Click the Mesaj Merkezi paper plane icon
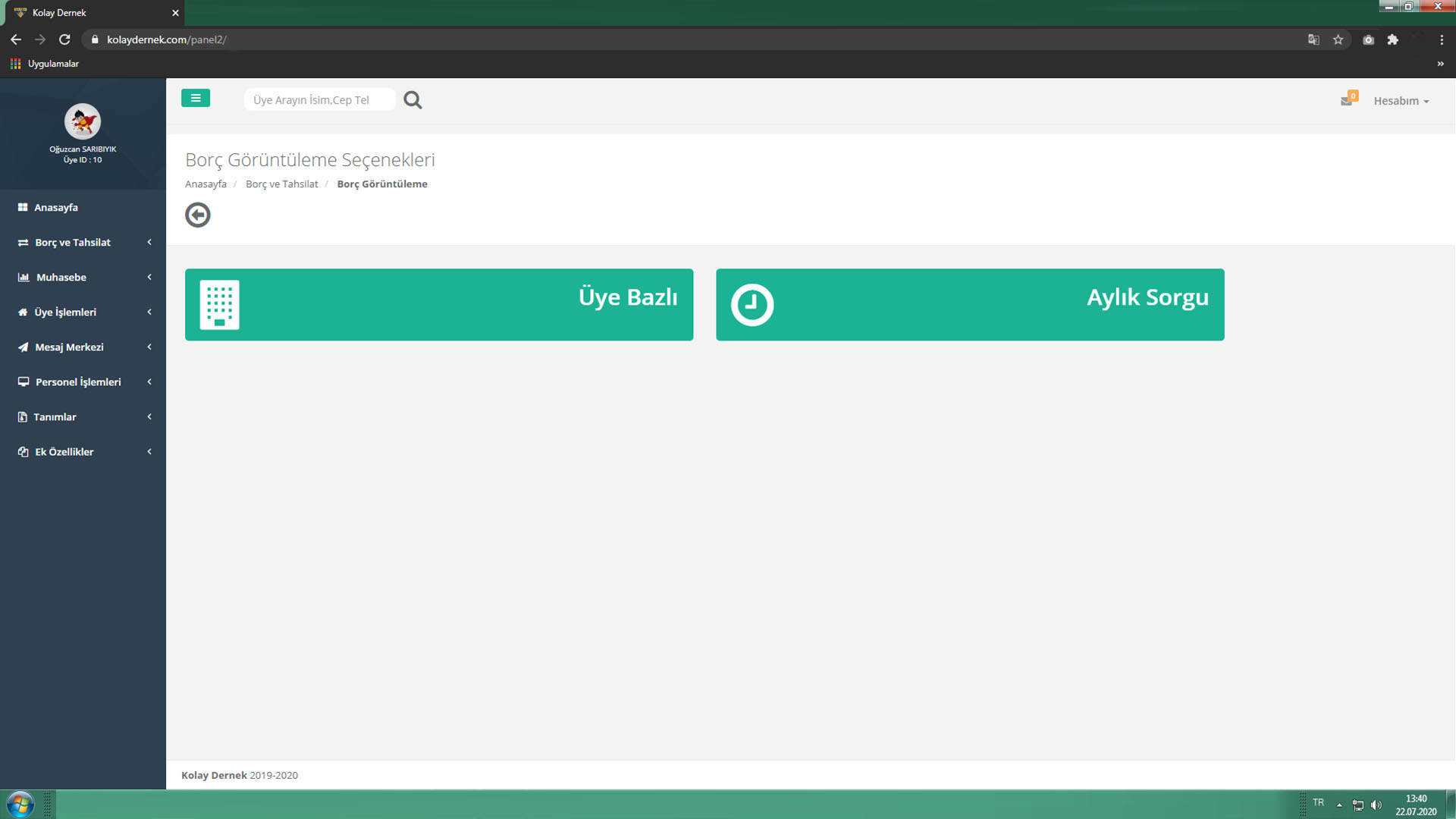The height and width of the screenshot is (819, 1456). pos(23,347)
